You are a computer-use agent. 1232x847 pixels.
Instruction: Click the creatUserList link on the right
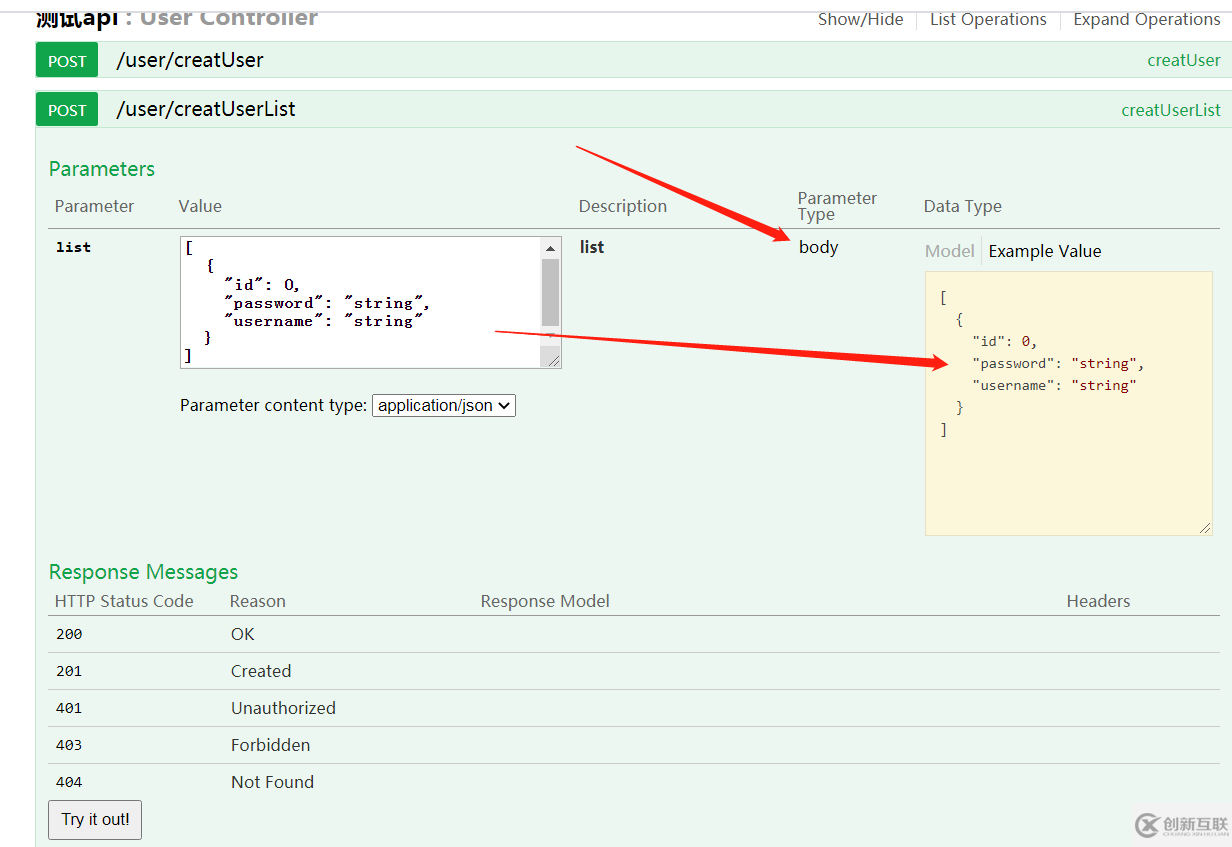pyautogui.click(x=1170, y=110)
